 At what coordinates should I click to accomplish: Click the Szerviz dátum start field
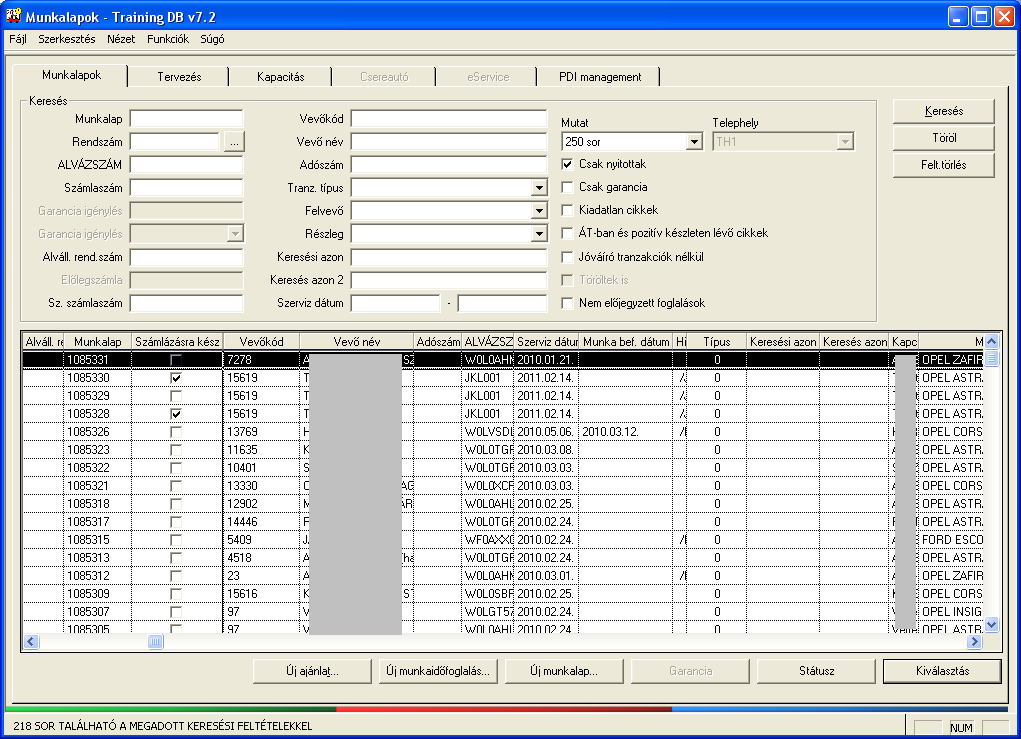tap(396, 303)
